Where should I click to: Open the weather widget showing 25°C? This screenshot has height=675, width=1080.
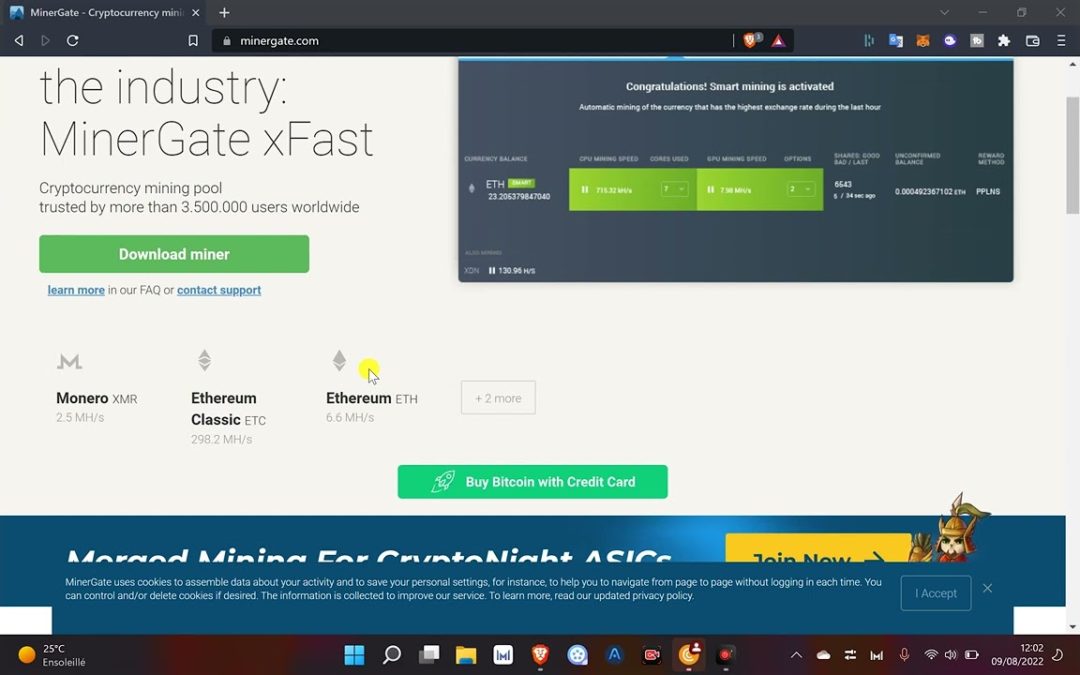52,655
